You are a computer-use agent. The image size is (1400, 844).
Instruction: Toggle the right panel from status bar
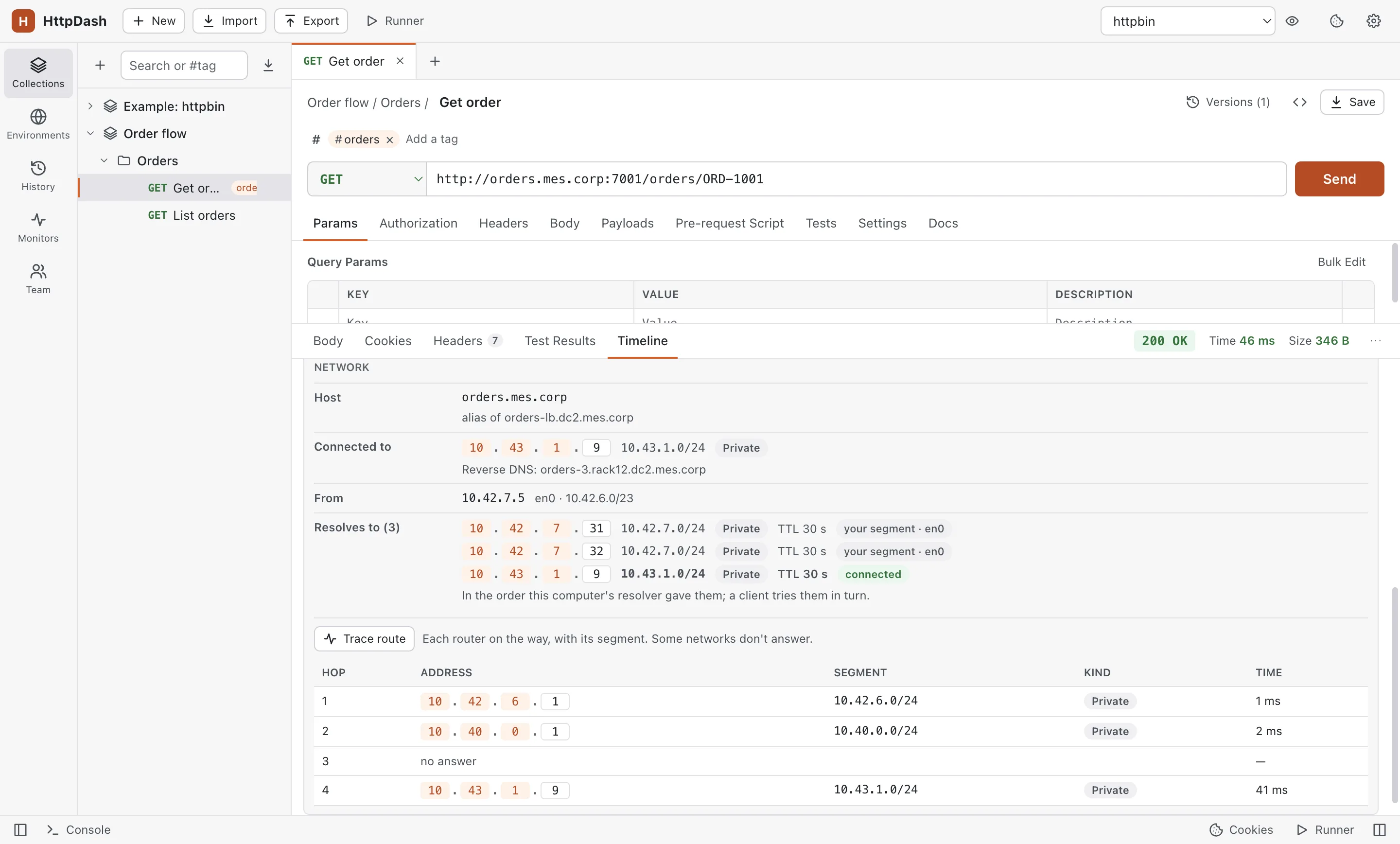coord(1380,830)
